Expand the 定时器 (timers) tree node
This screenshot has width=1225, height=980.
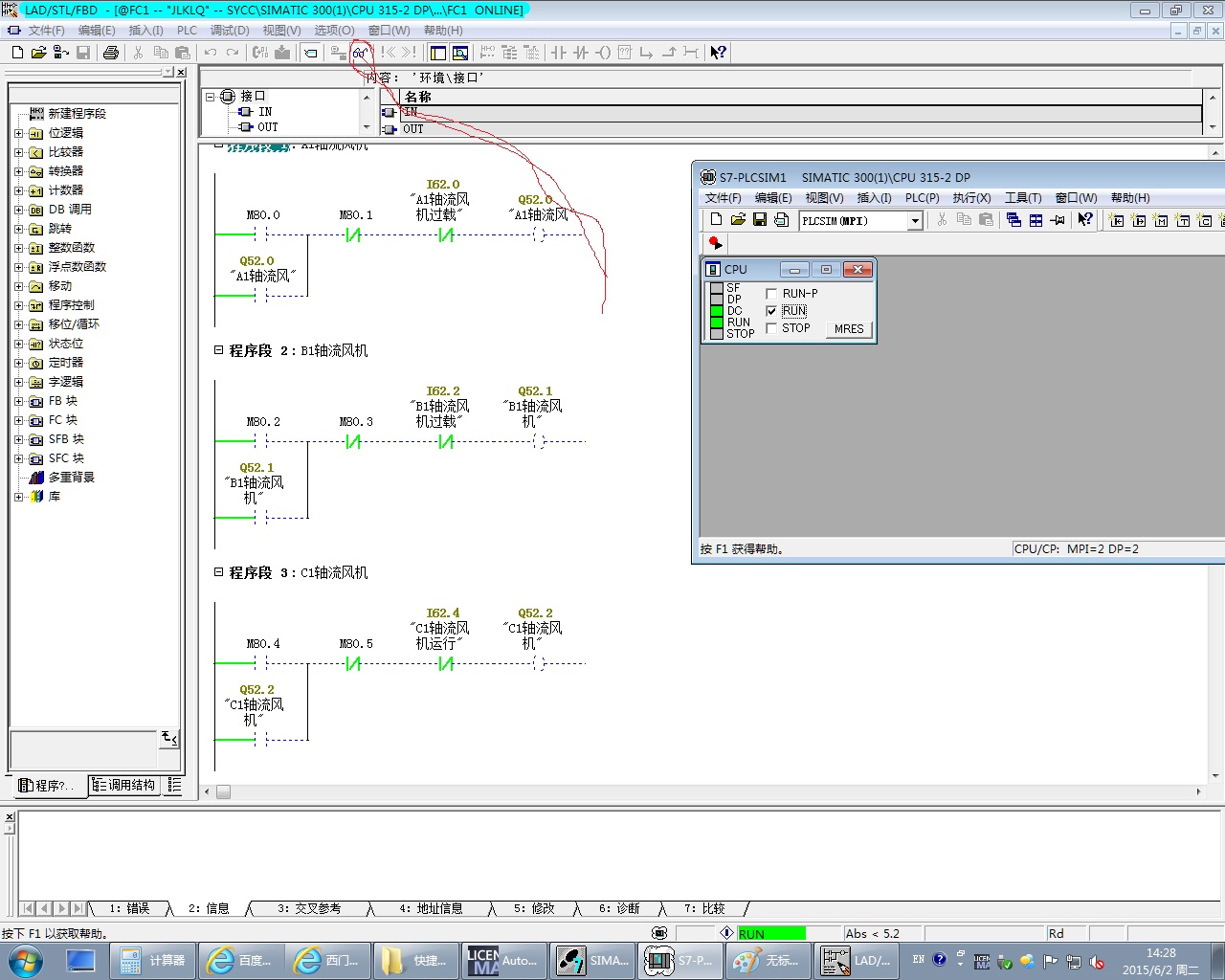point(18,363)
